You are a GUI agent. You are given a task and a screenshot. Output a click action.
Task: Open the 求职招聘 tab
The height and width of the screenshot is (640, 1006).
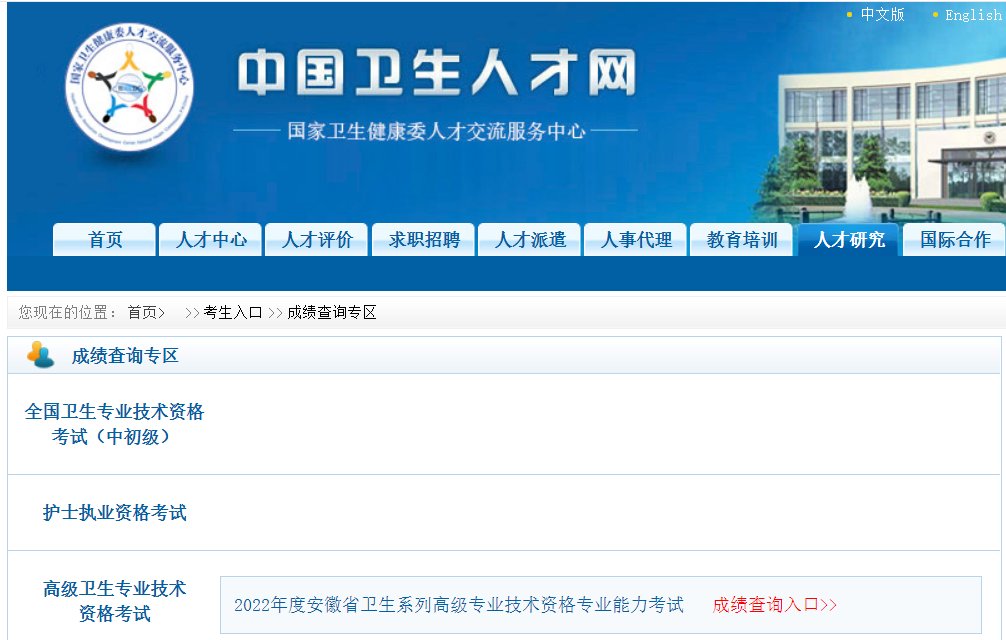tap(423, 240)
